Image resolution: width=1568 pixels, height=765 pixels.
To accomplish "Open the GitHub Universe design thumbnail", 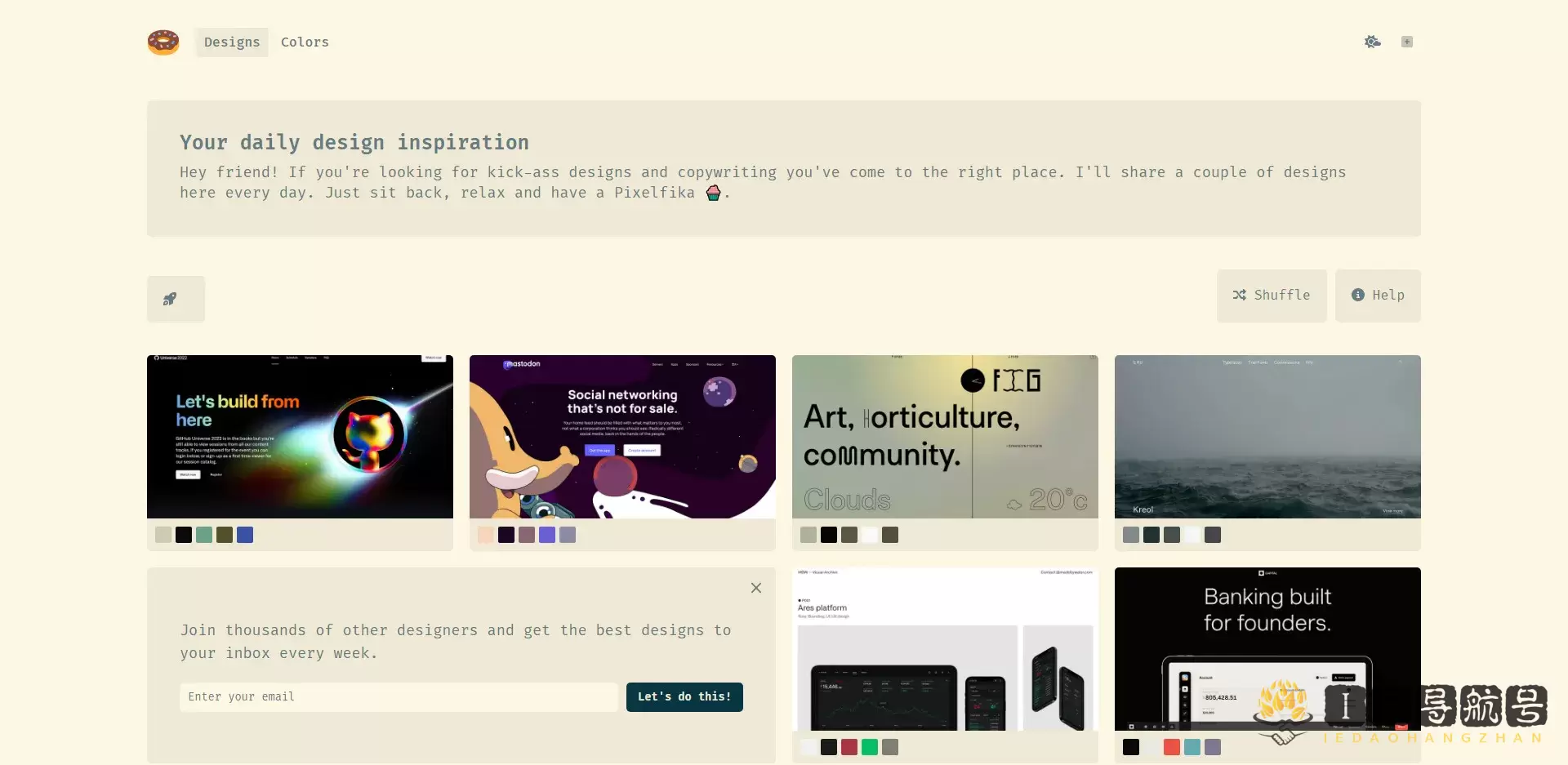I will click(300, 437).
